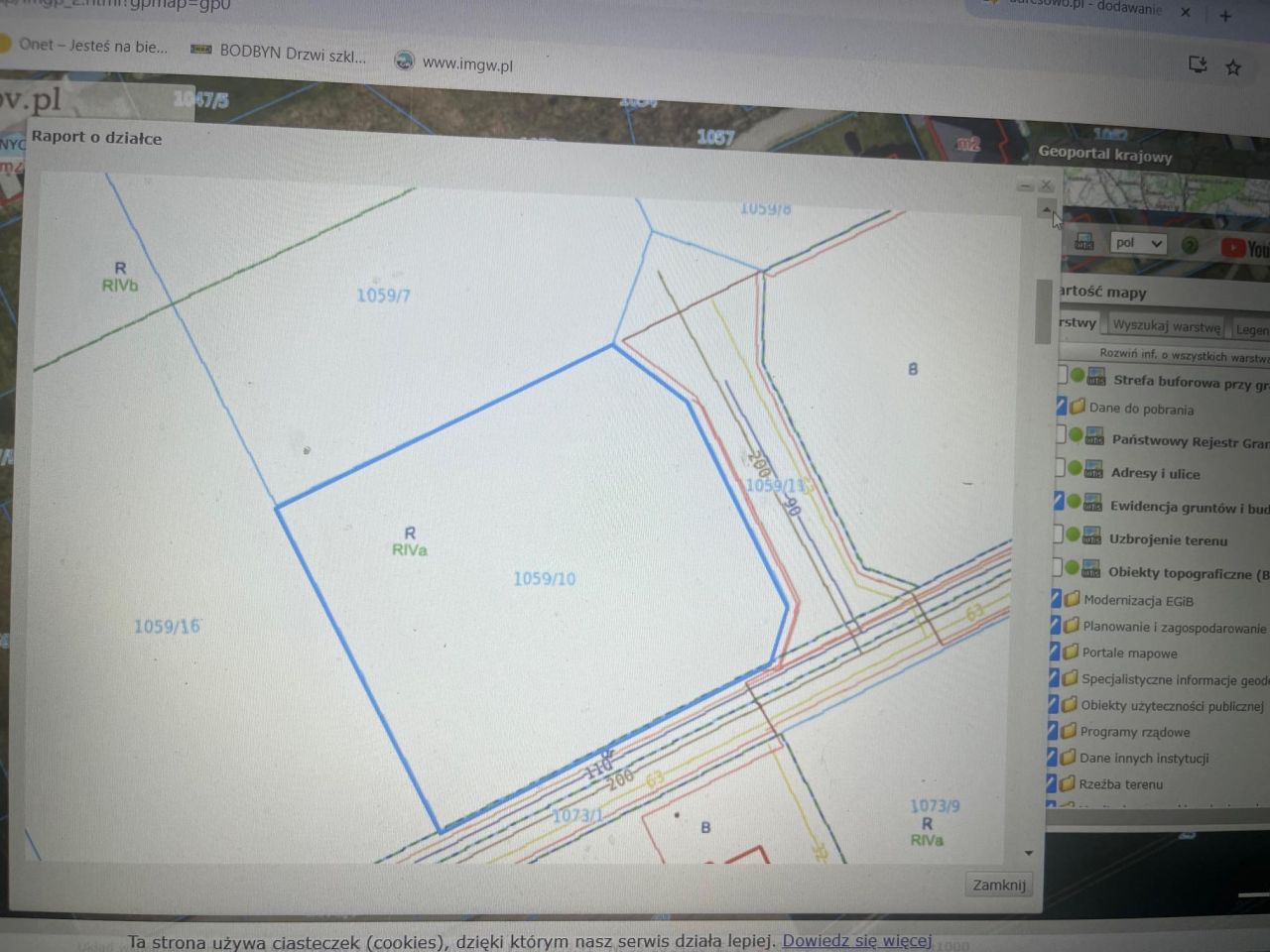This screenshot has height=952, width=1270.
Task: Switch to the Legenda tab
Action: point(1250,329)
